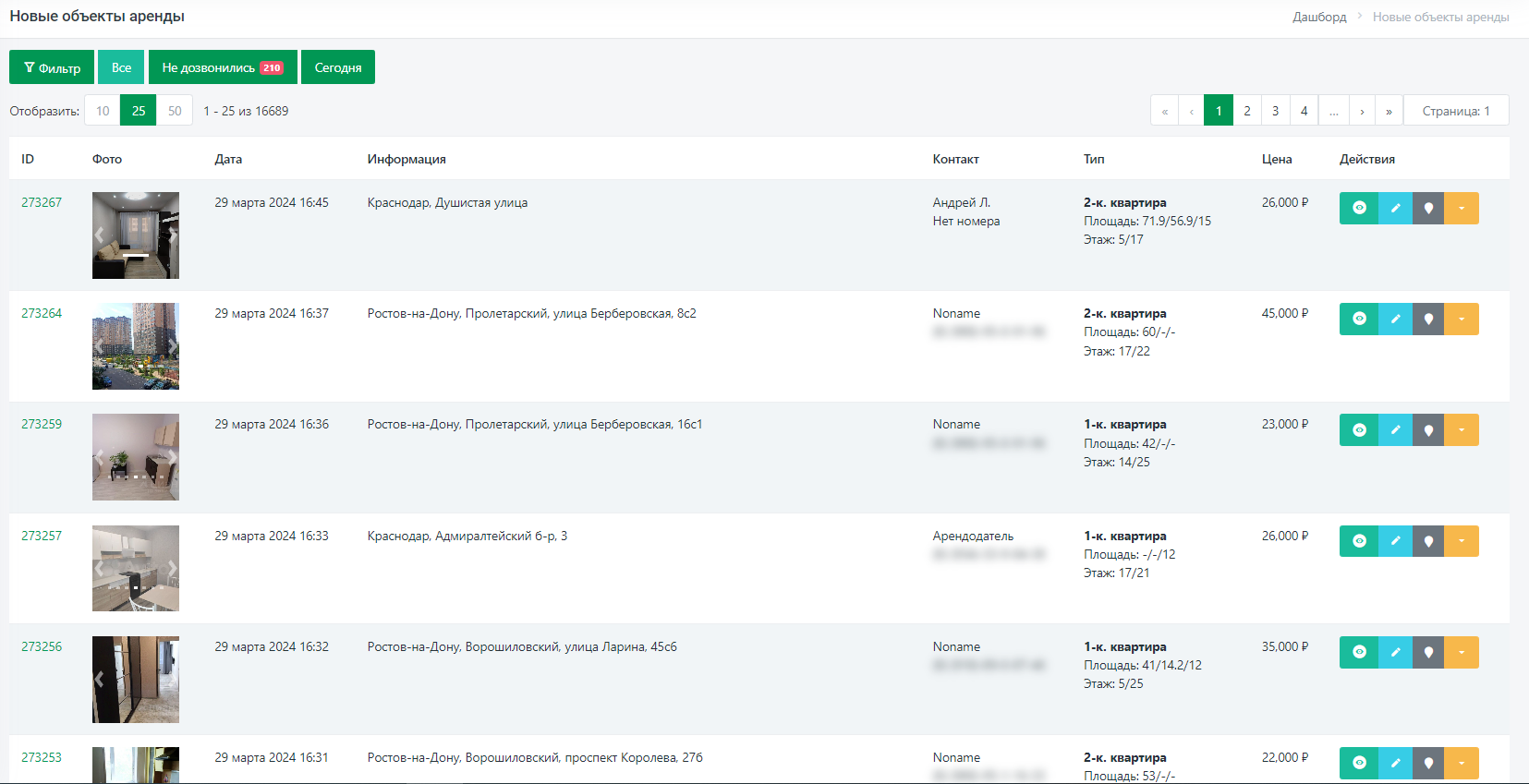The image size is (1529, 784).
Task: Go to first page with « button
Action: point(1164,111)
